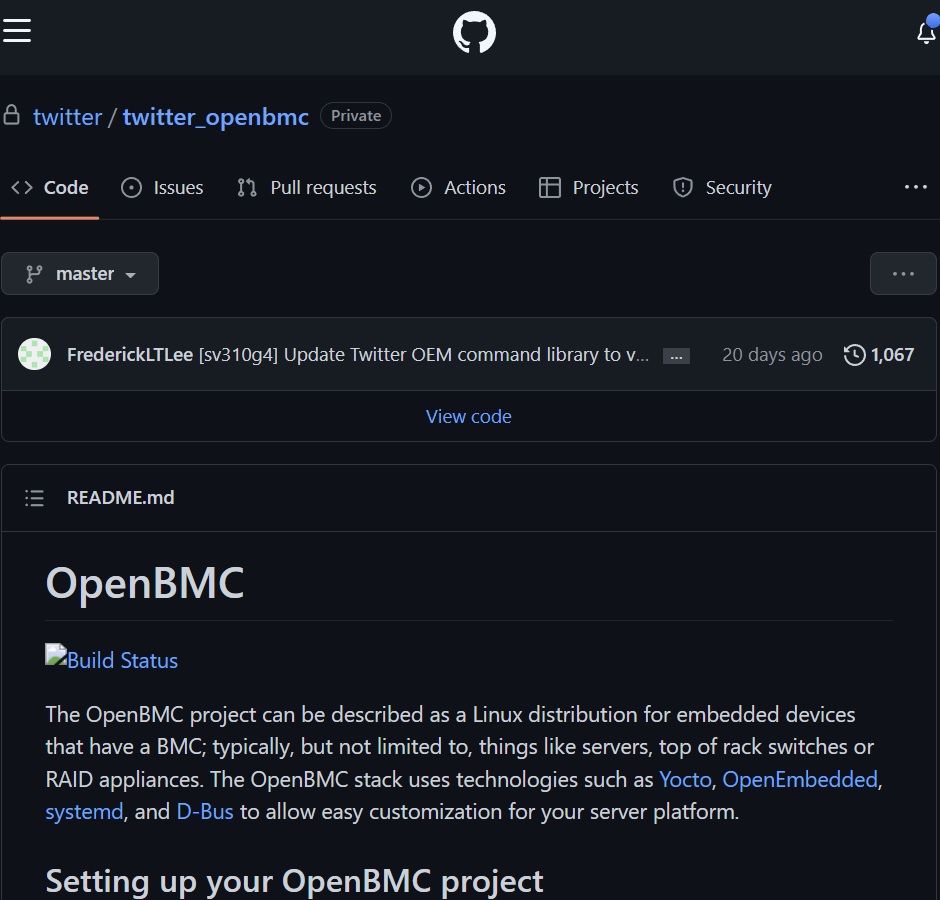Screen dimensions: 940x900
Task: Follow the D-Bus link
Action: tap(204, 811)
